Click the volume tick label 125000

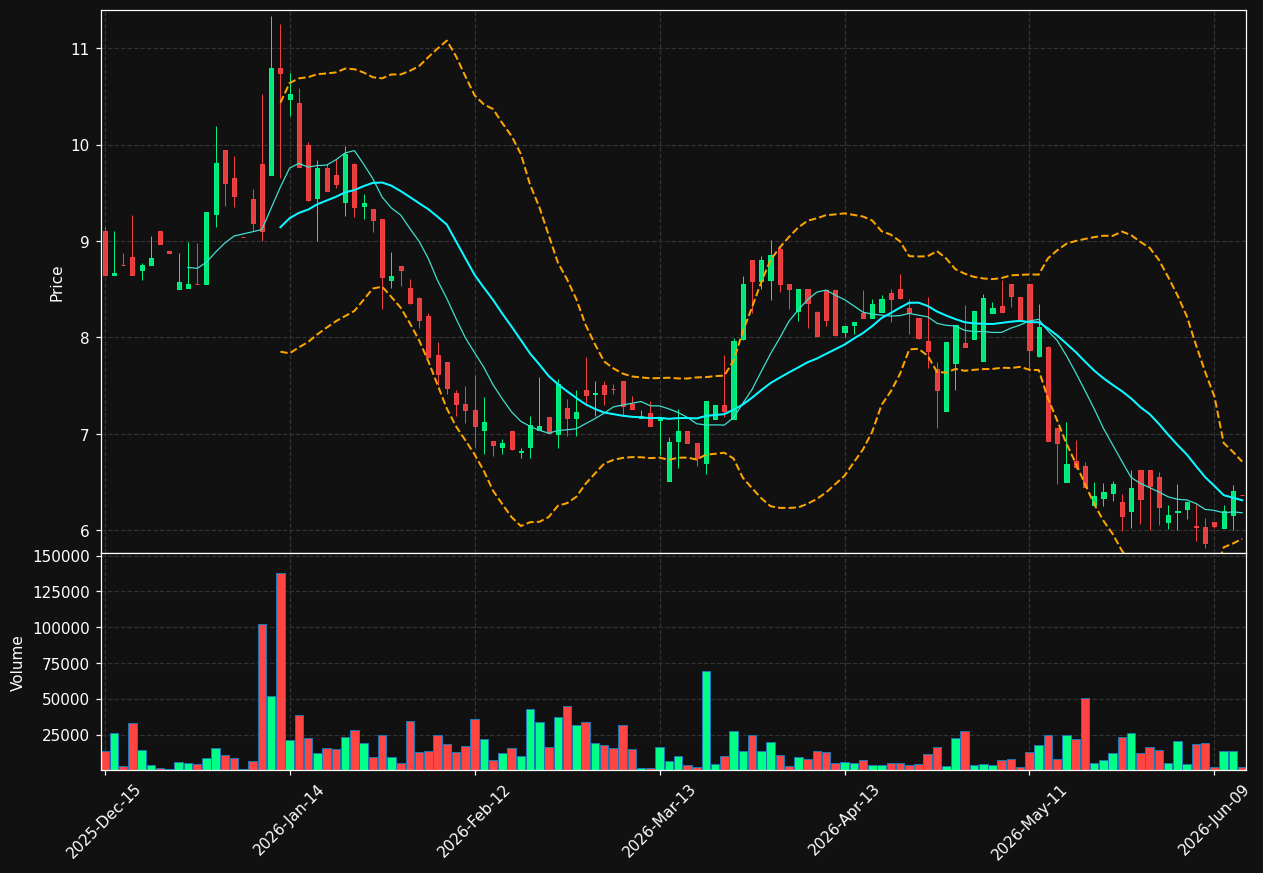click(x=61, y=592)
